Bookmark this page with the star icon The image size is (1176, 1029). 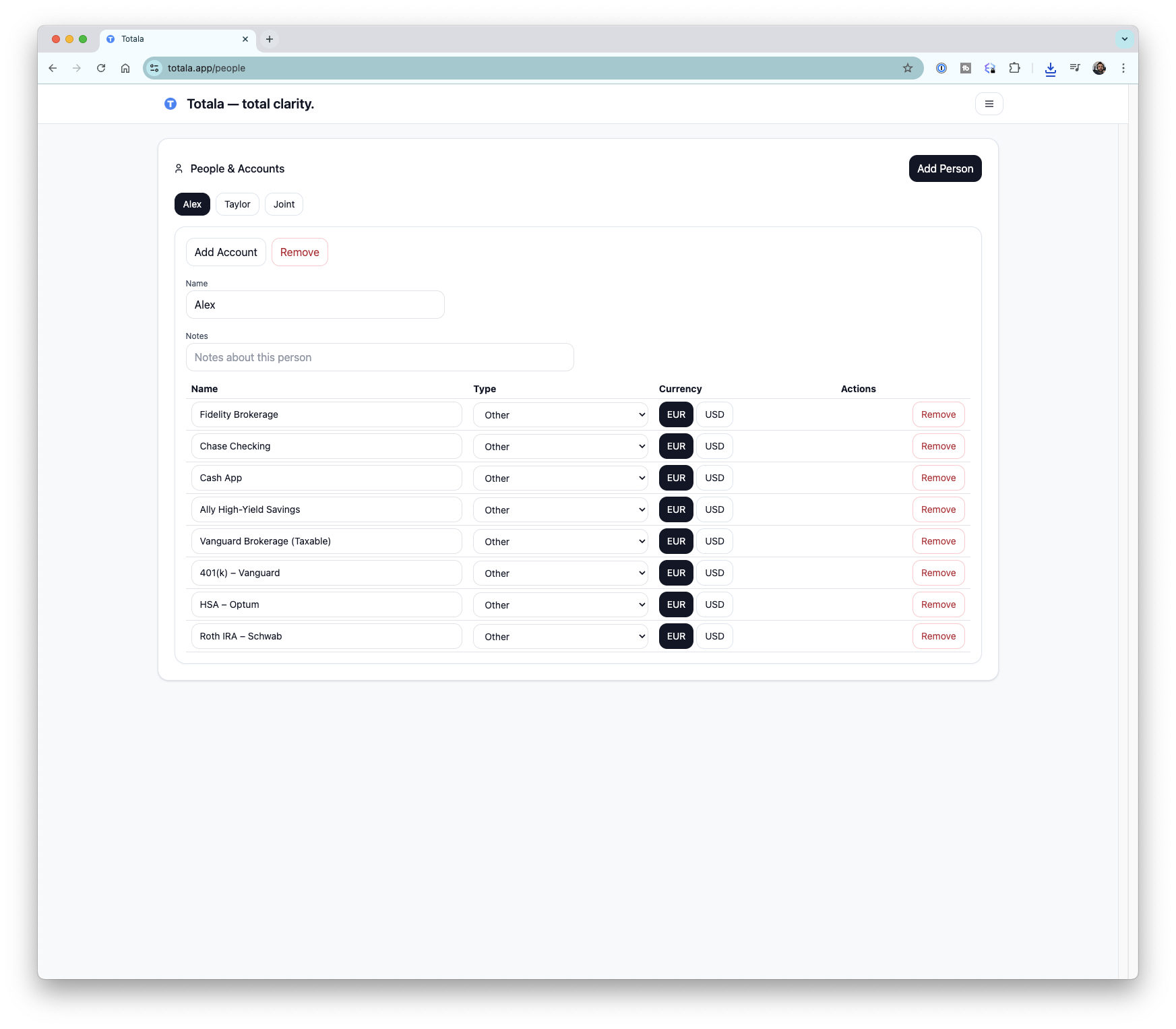click(908, 68)
